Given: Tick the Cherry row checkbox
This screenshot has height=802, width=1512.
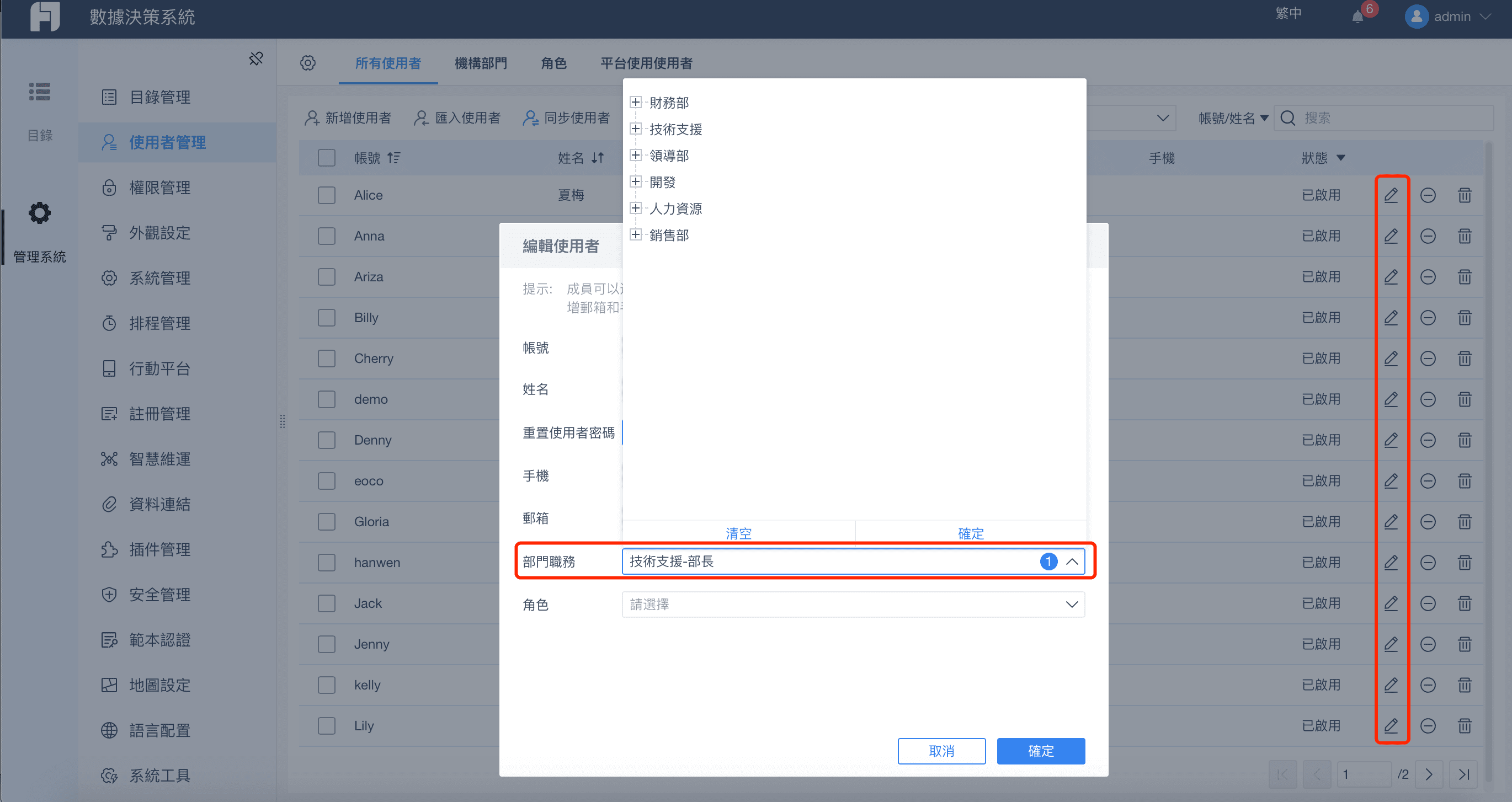Looking at the screenshot, I should 326,359.
